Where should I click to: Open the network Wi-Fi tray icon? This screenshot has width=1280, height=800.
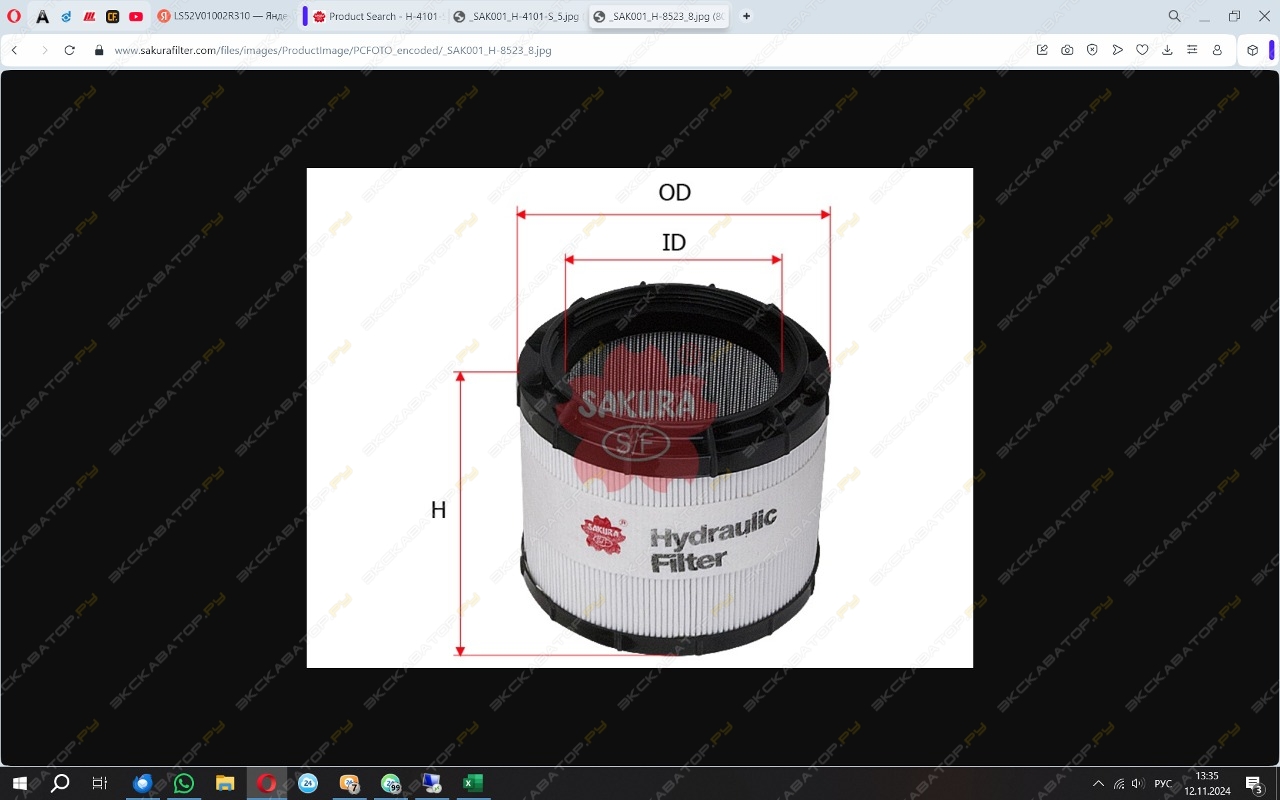1119,783
